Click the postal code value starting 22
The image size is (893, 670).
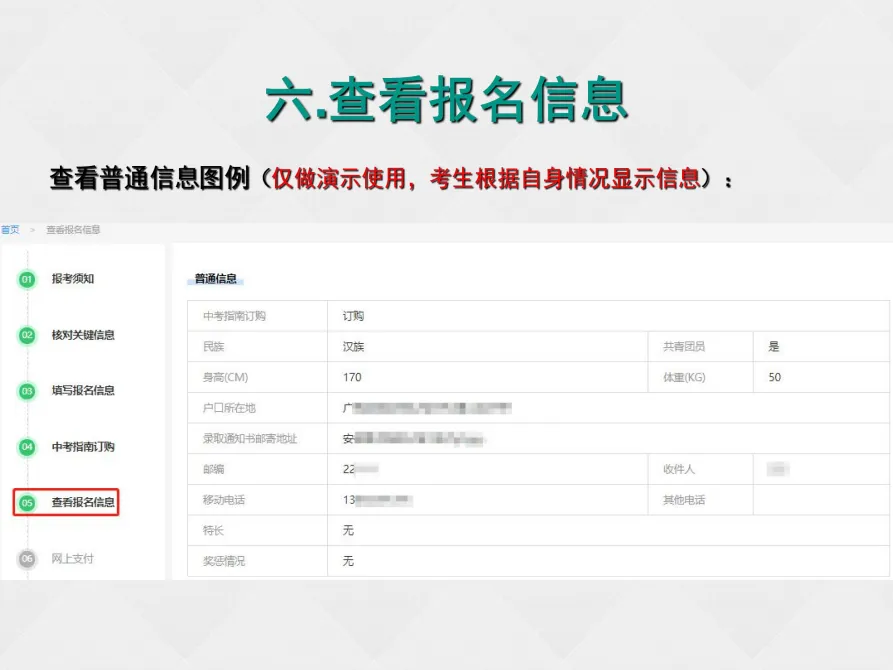pyautogui.click(x=361, y=469)
